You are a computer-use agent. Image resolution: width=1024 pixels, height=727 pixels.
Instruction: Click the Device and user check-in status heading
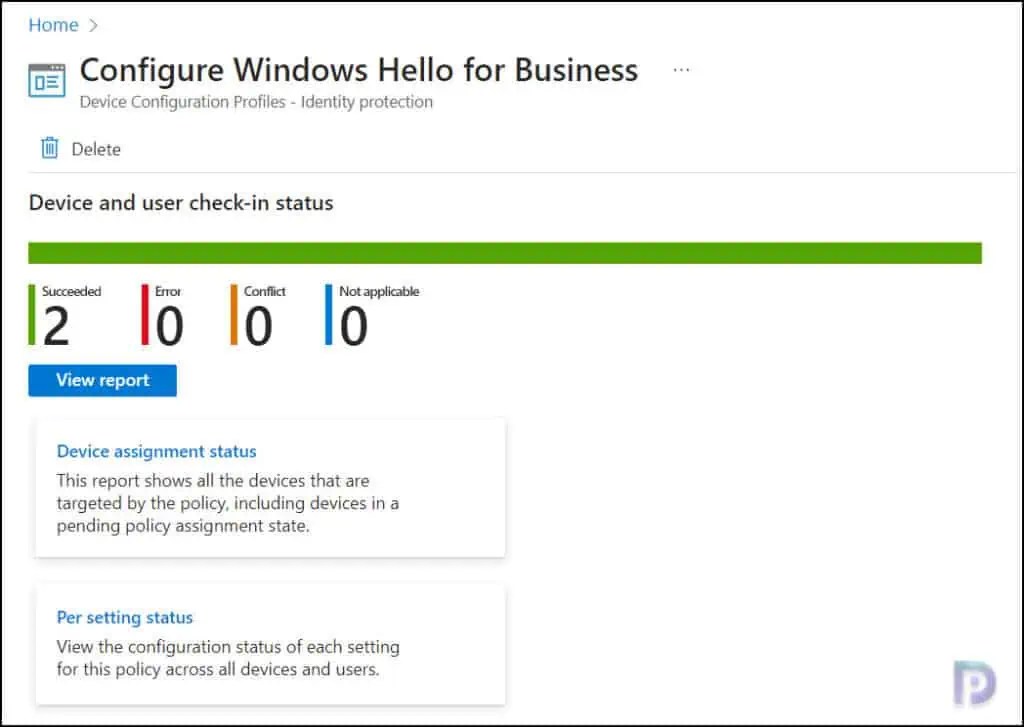pos(181,202)
